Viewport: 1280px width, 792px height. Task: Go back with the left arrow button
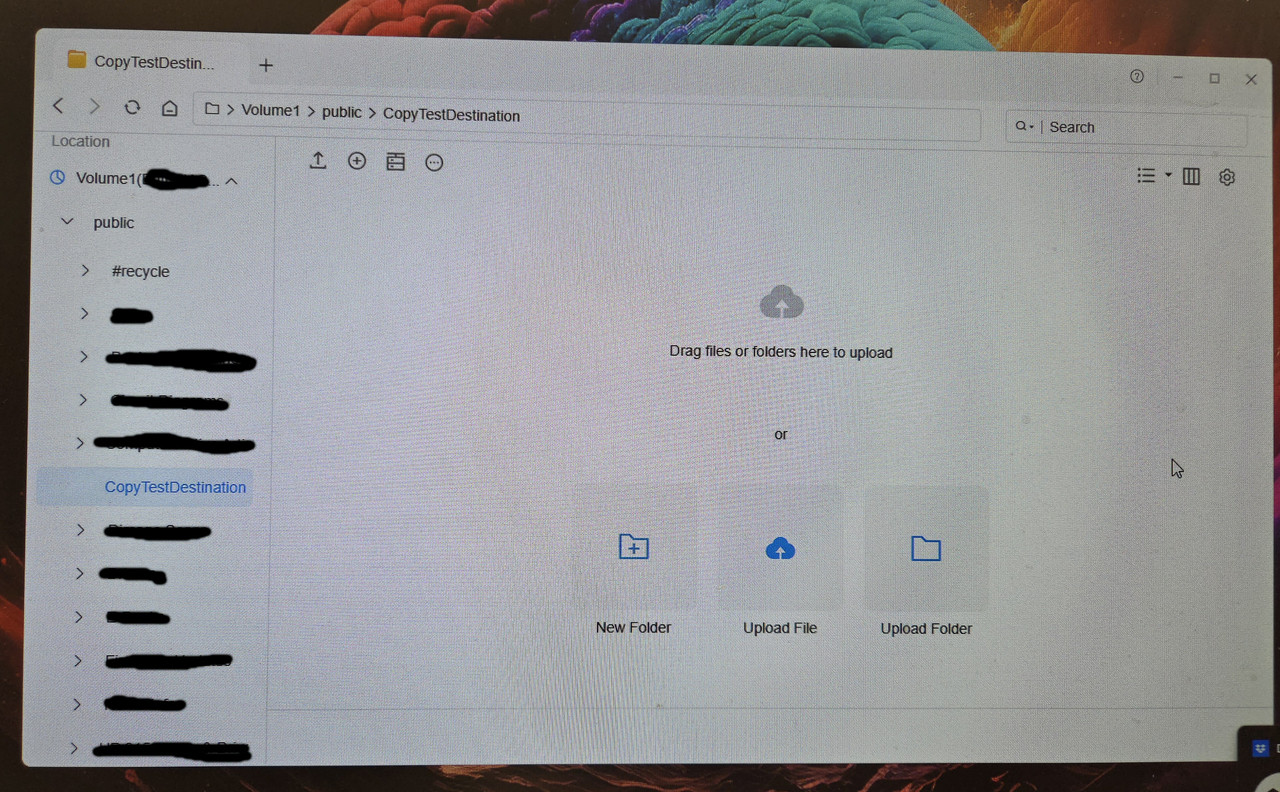point(58,105)
